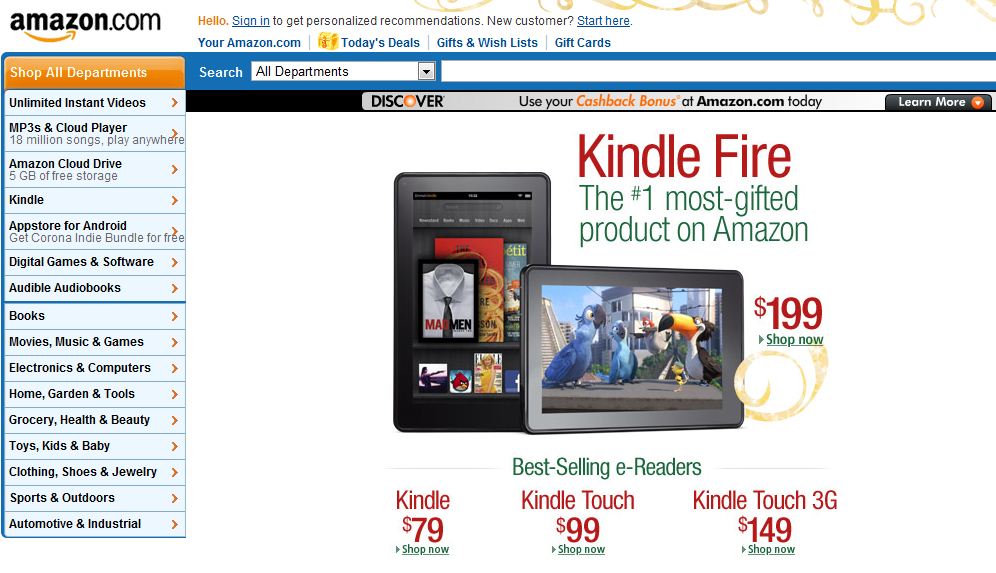Click the Discover card logo in banner
Viewport: 996px width, 573px height.
tap(408, 102)
